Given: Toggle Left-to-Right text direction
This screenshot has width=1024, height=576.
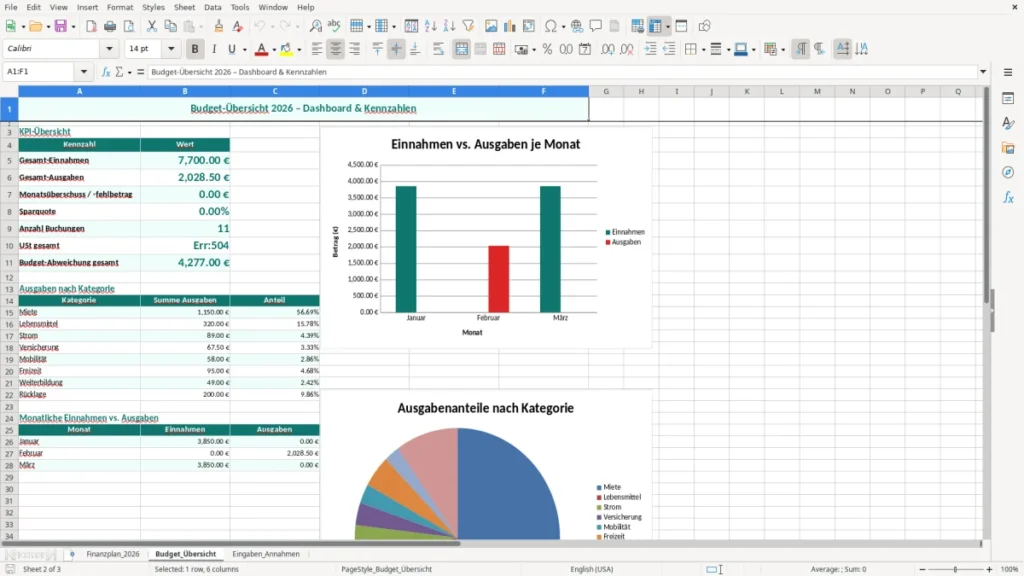Looking at the screenshot, I should (x=801, y=49).
